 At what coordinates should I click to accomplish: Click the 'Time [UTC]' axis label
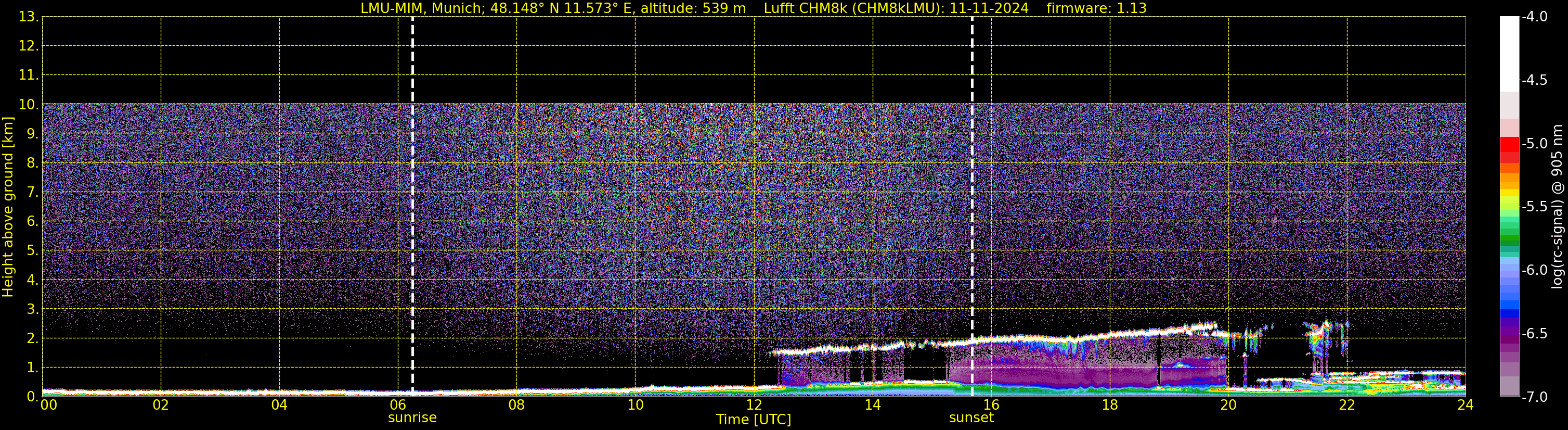click(754, 420)
